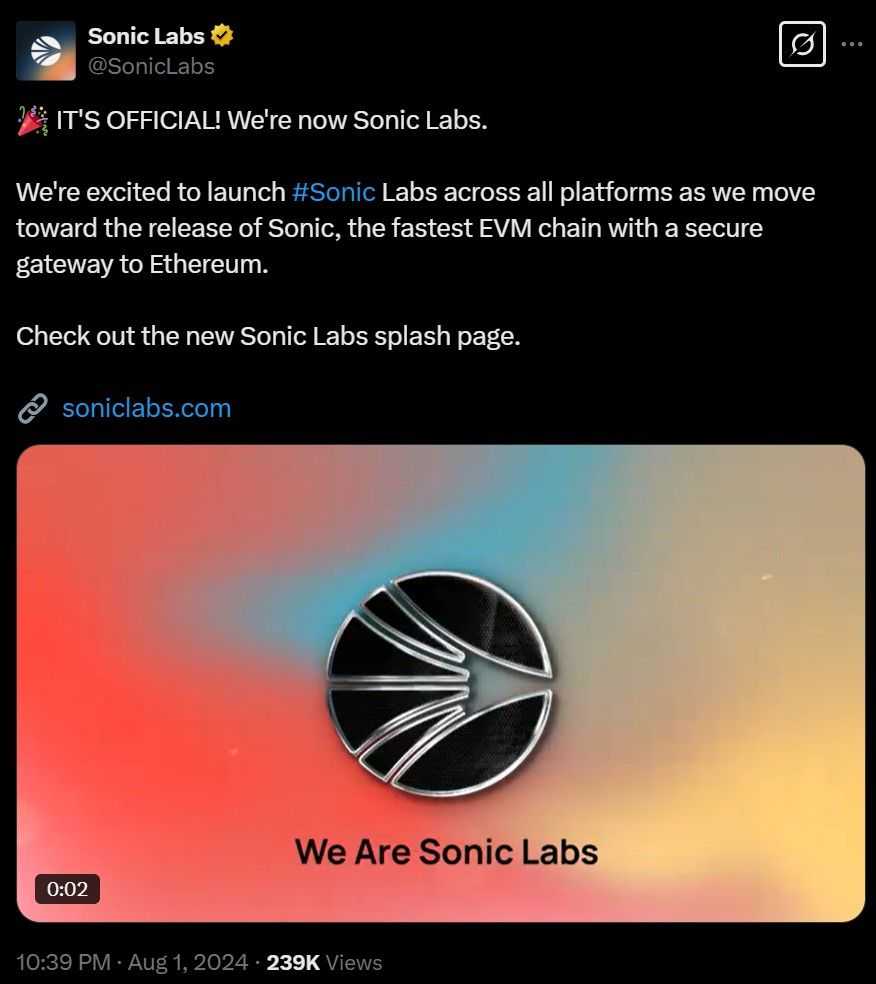Click the chain link icon
The width and height of the screenshot is (876, 984).
click(33, 408)
